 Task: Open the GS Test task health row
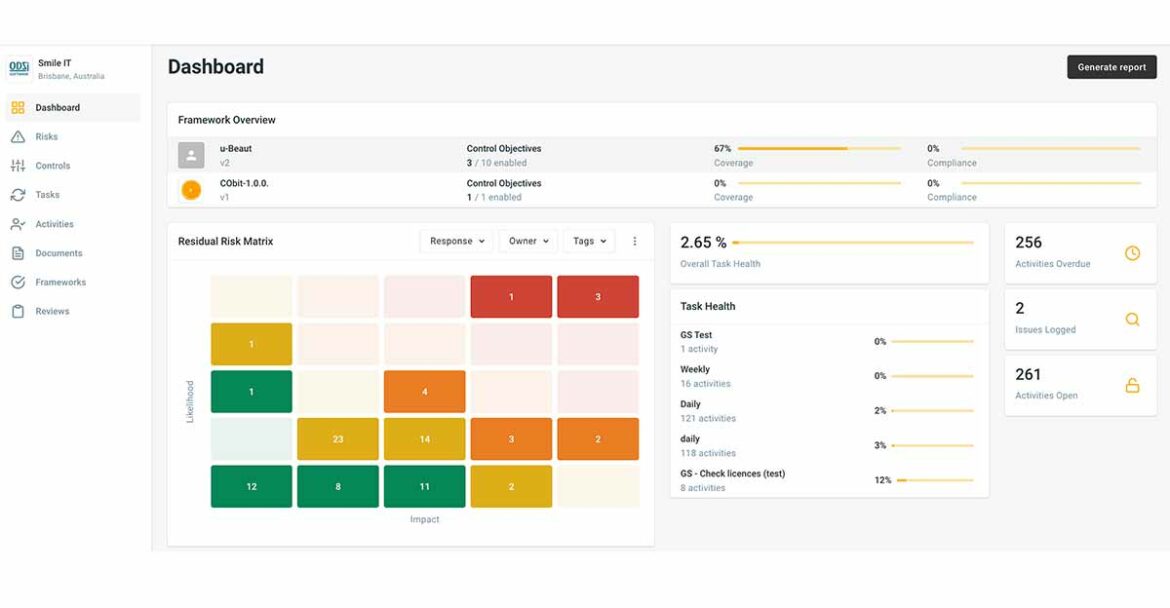(x=829, y=342)
